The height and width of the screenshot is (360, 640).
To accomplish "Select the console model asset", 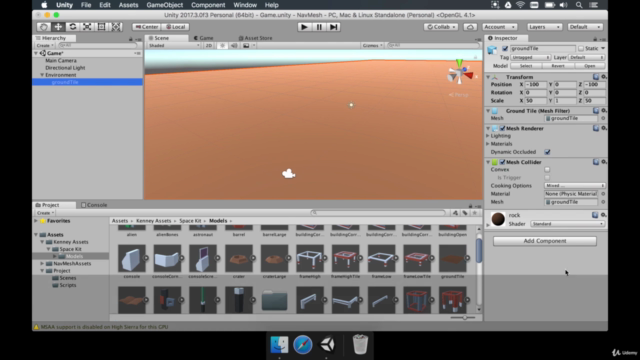I will [x=131, y=258].
